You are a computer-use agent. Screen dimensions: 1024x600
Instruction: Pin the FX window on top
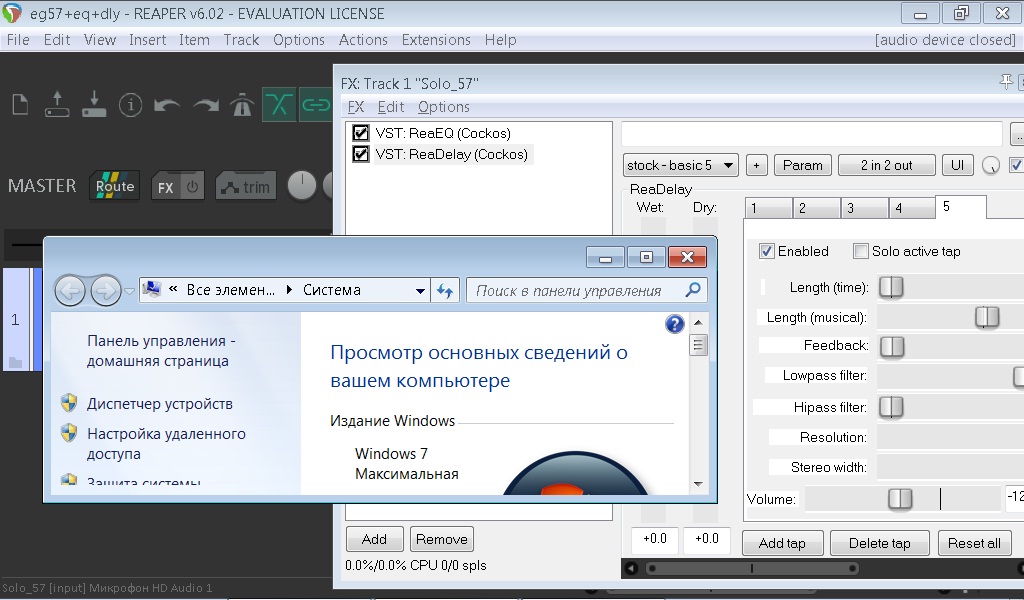point(1006,82)
